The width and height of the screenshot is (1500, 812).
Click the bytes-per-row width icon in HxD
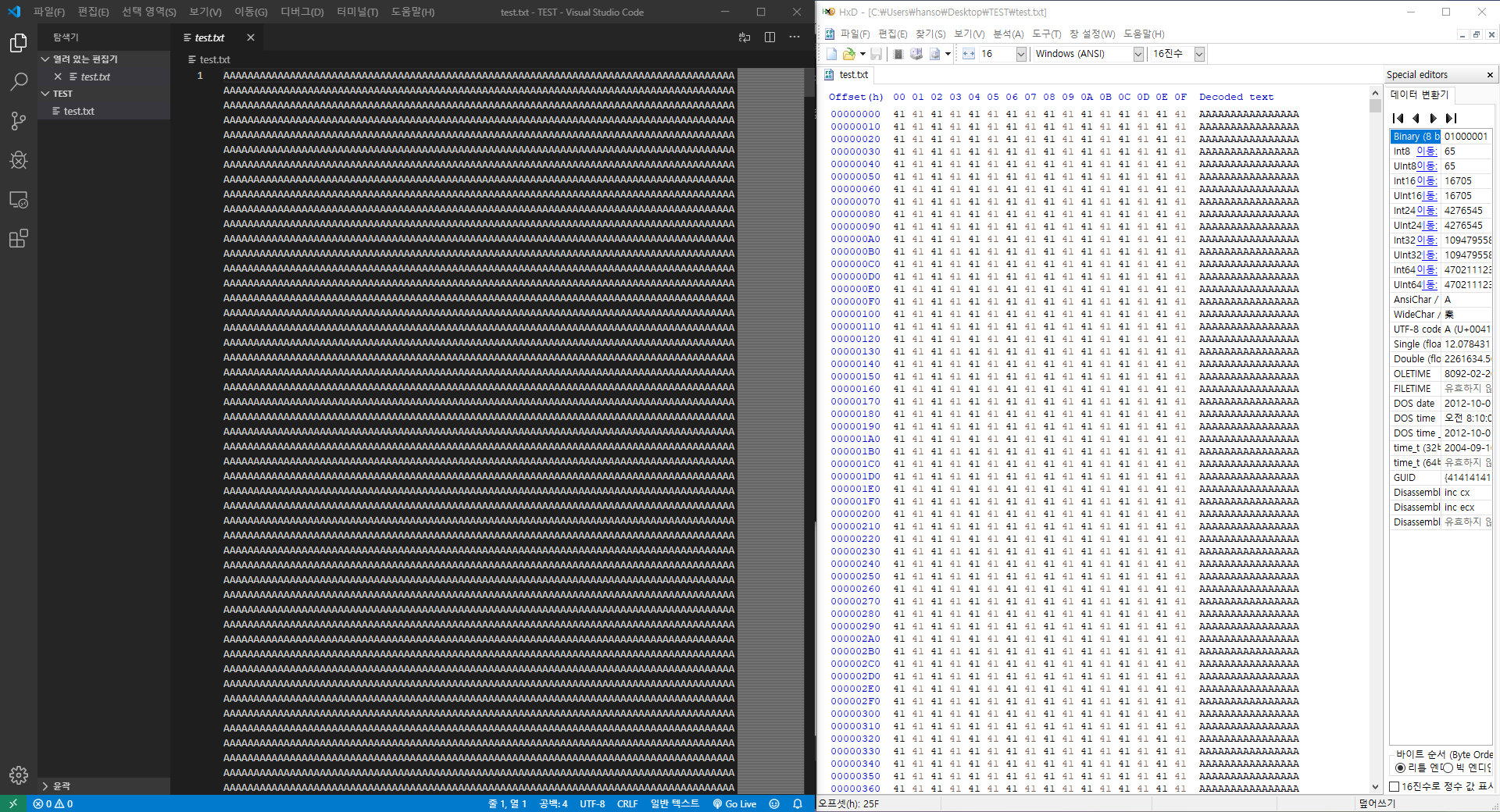pyautogui.click(x=969, y=54)
